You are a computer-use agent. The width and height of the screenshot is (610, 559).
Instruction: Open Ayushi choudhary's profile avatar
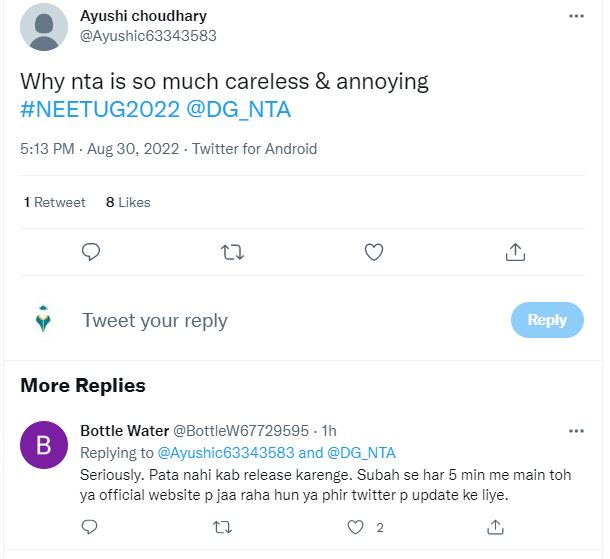tap(44, 27)
